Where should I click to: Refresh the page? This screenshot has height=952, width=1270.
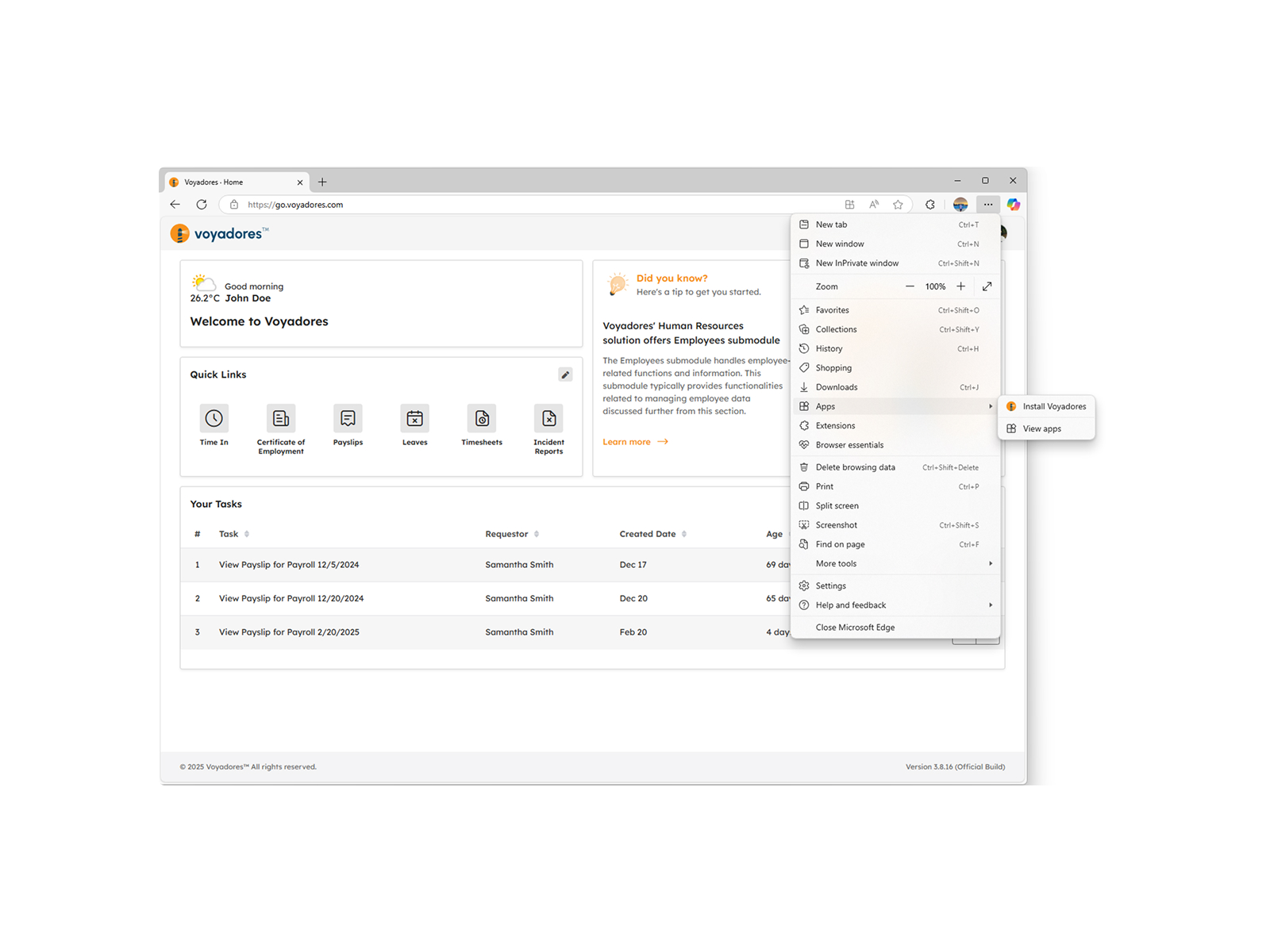[202, 205]
